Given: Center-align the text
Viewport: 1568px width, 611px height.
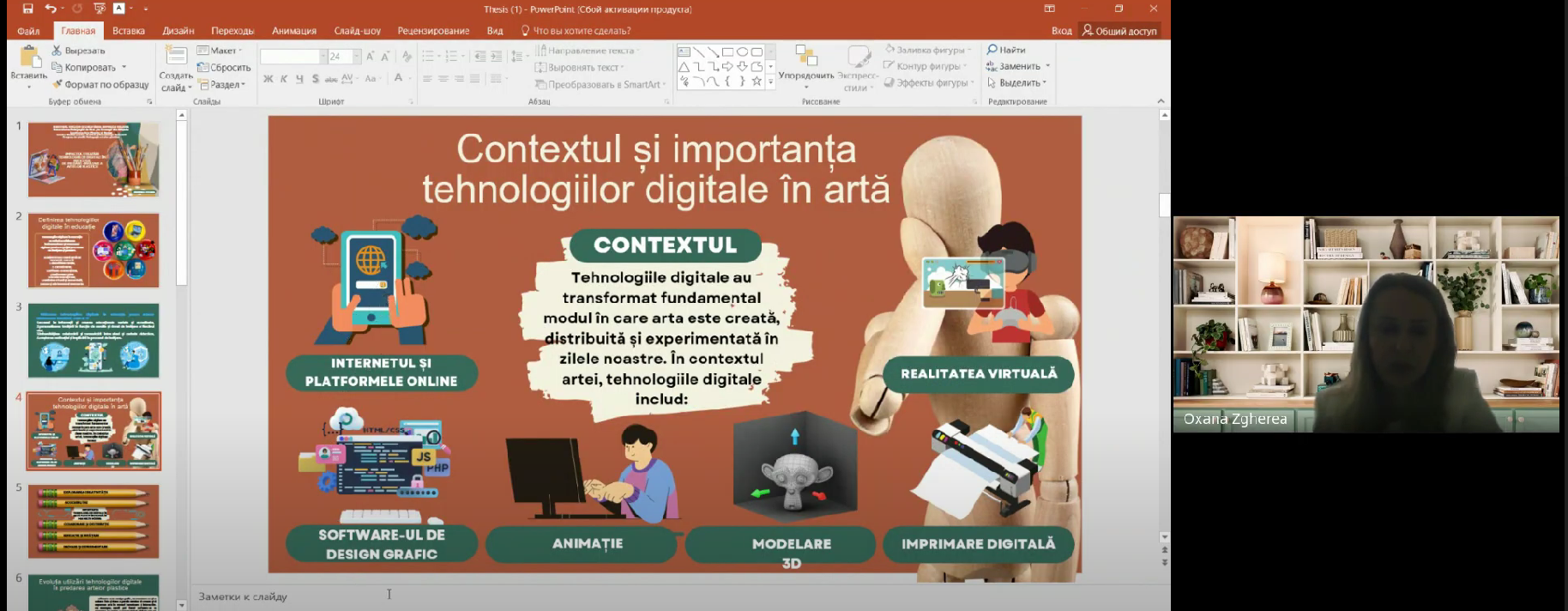Looking at the screenshot, I should pyautogui.click(x=443, y=79).
